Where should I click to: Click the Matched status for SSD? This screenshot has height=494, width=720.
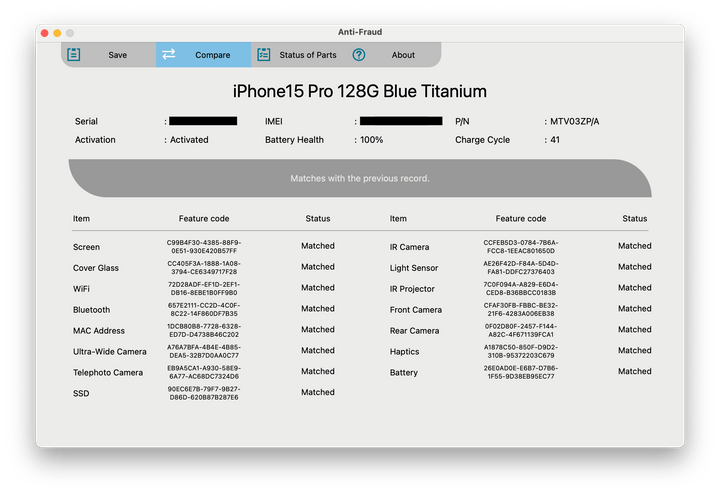pyautogui.click(x=318, y=392)
